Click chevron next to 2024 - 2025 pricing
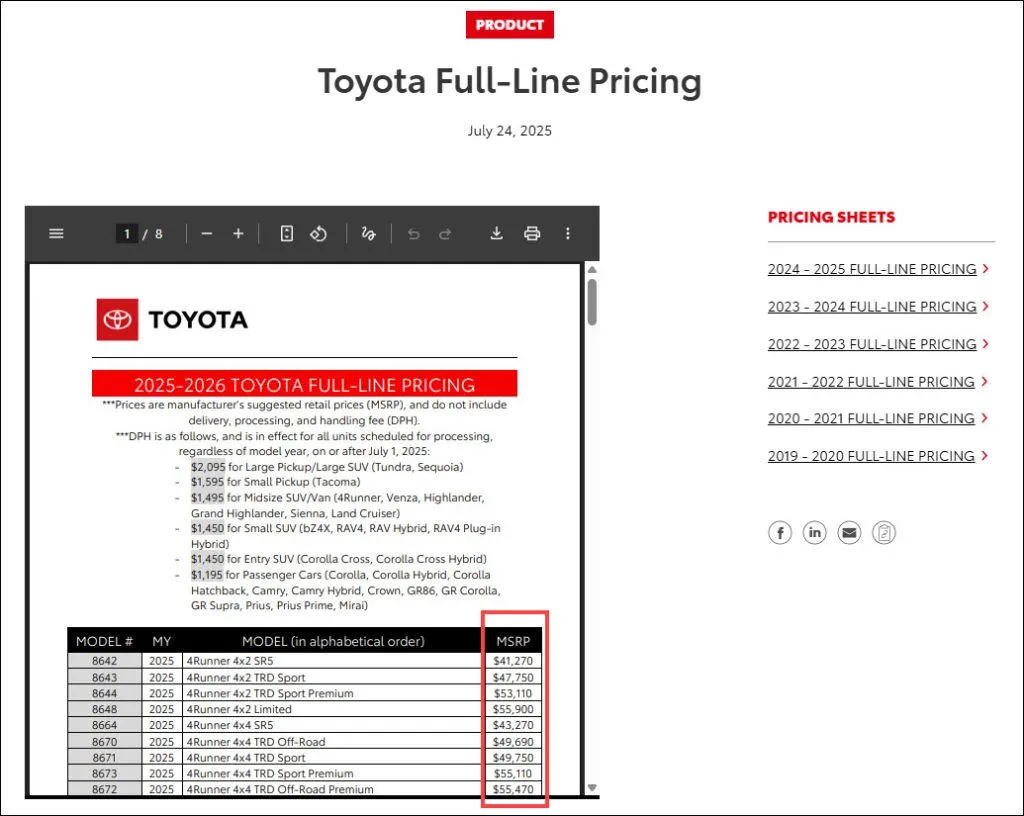The height and width of the screenshot is (816, 1024). pyautogui.click(x=985, y=268)
